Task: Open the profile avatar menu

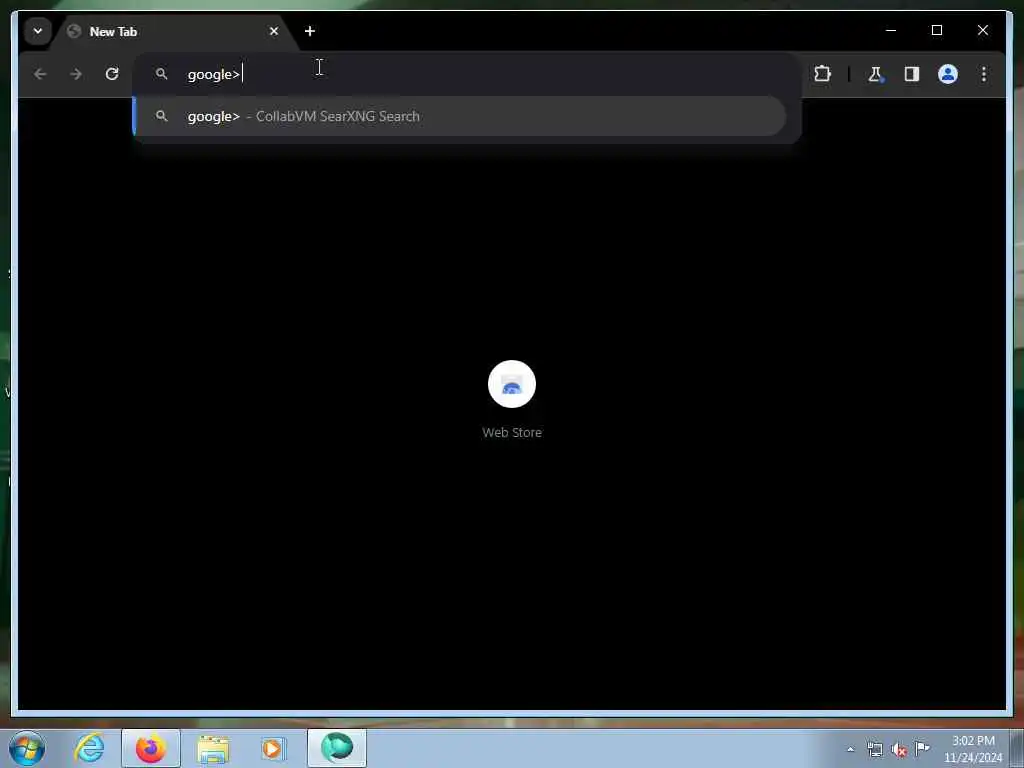Action: tap(948, 74)
